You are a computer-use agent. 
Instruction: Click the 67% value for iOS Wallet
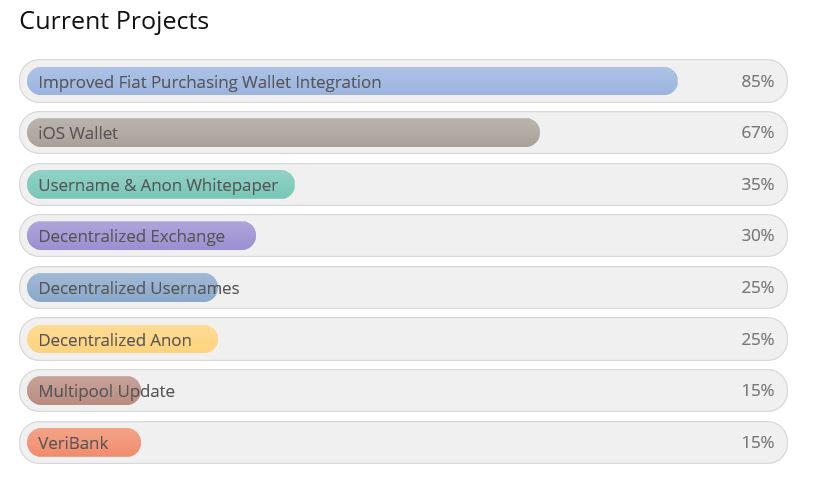click(x=757, y=132)
